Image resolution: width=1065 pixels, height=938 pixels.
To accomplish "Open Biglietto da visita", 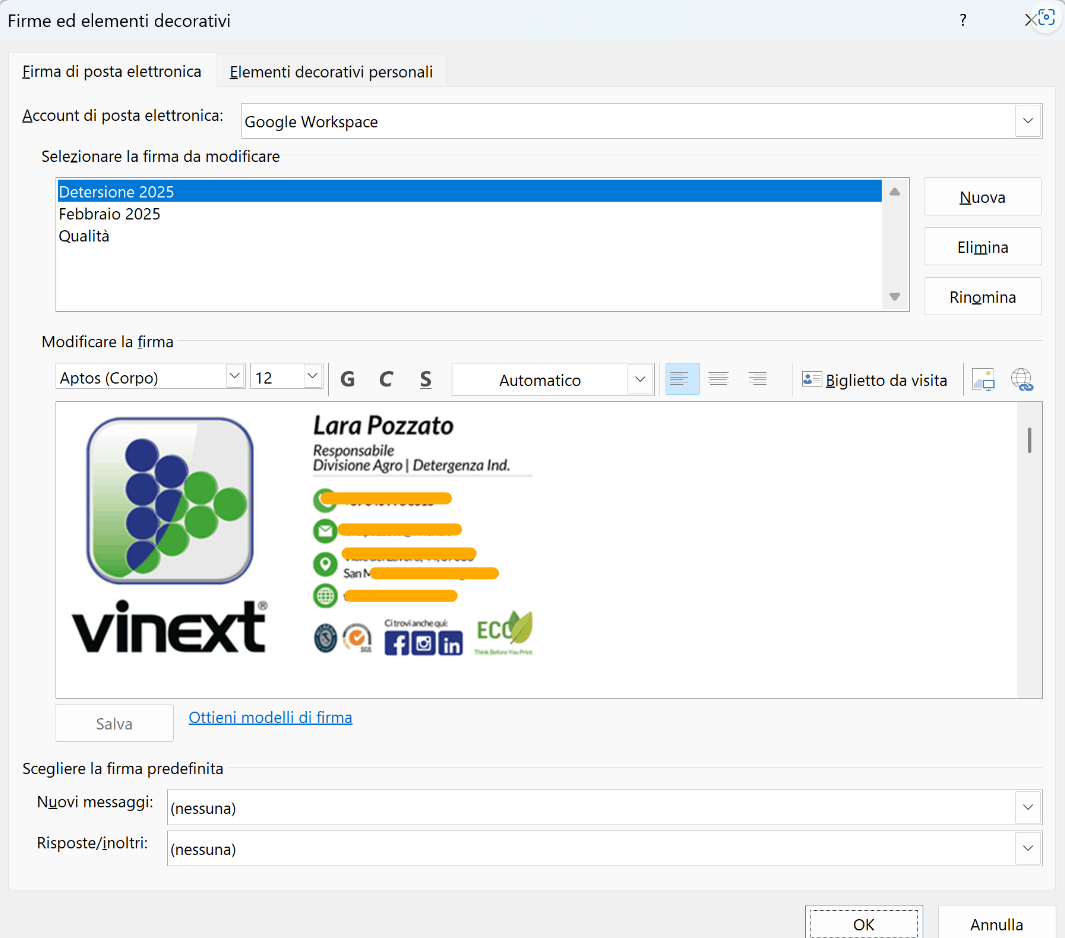I will pos(875,380).
